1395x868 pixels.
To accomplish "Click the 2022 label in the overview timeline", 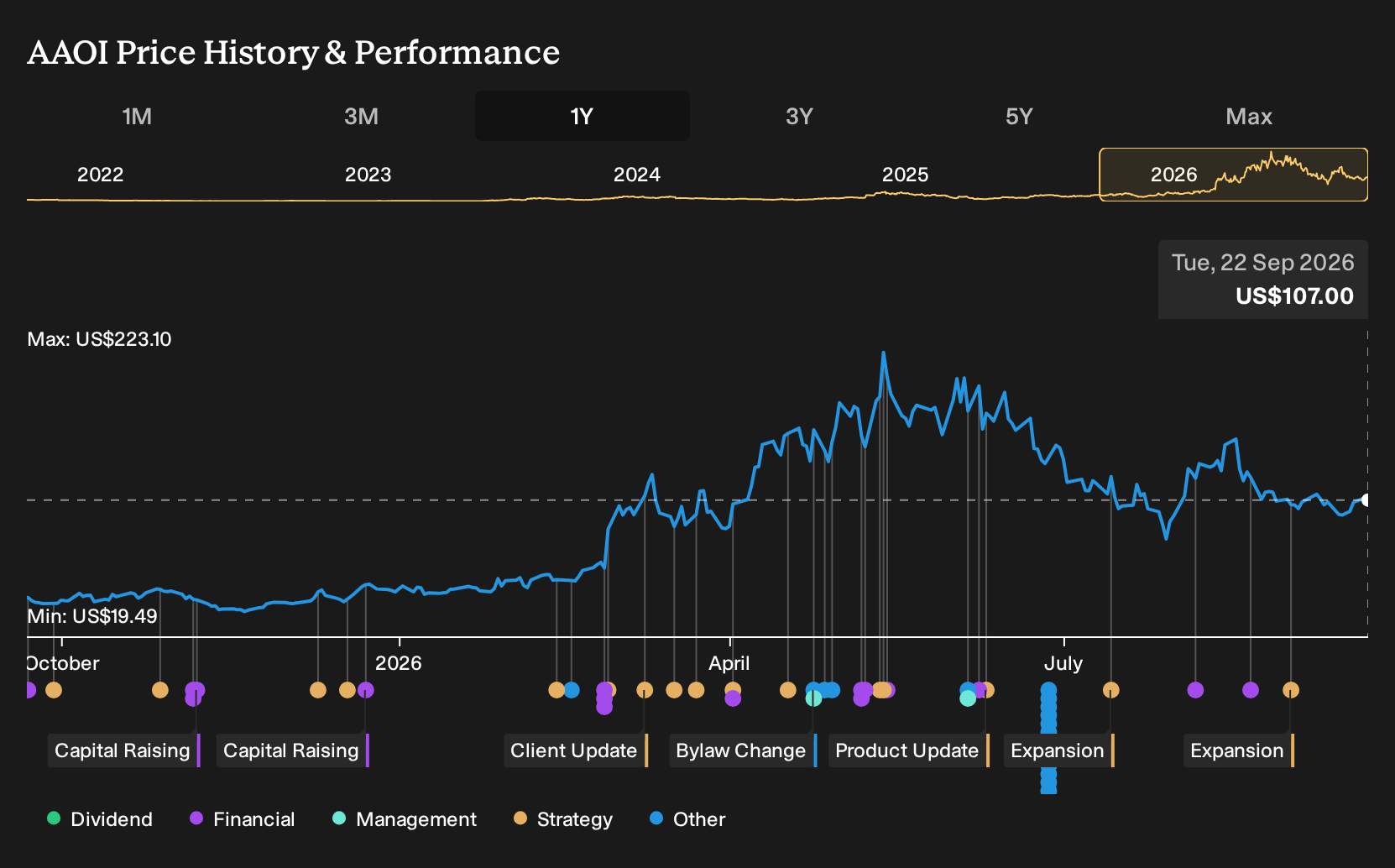I will pos(101,175).
